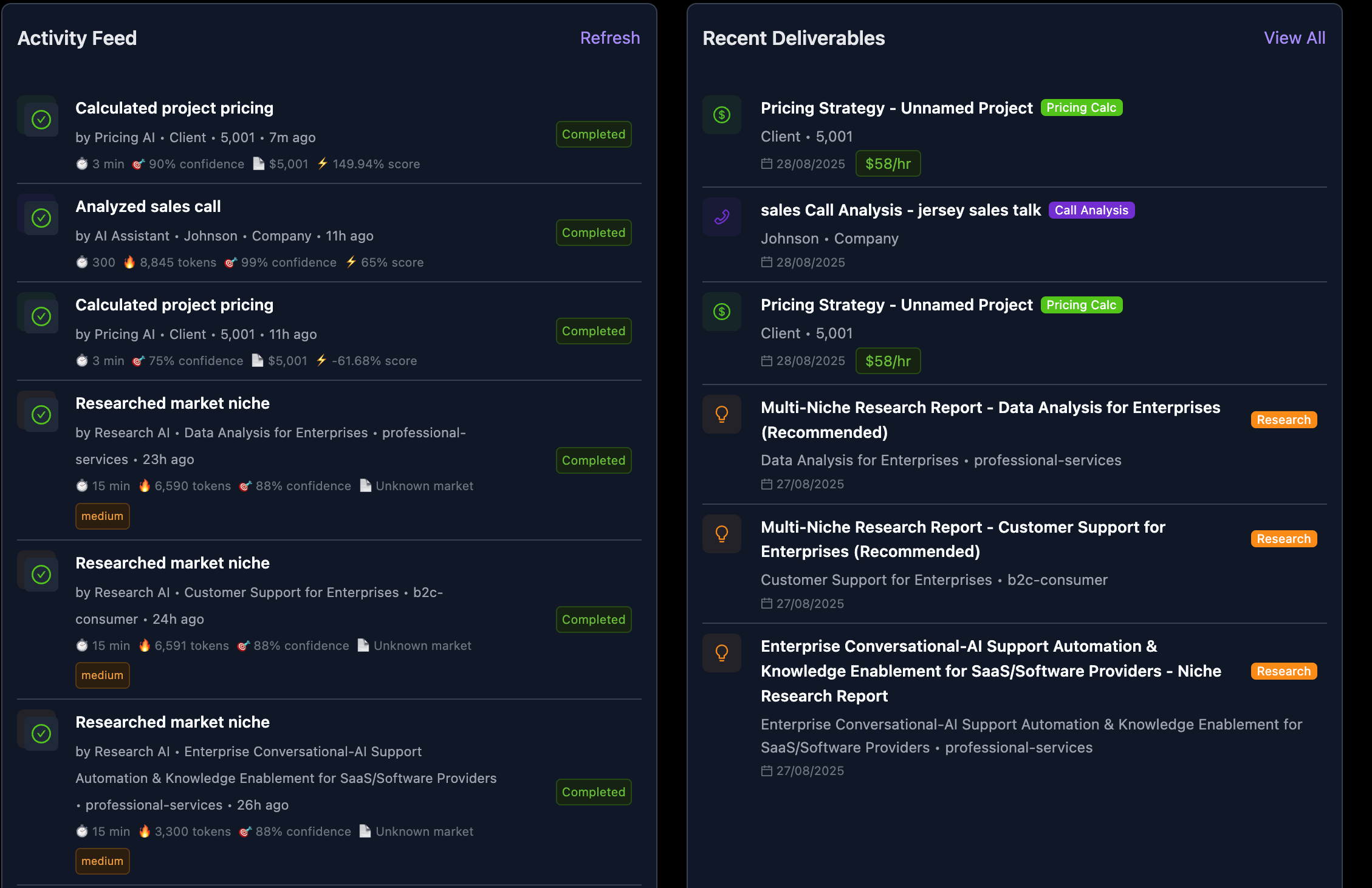The image size is (1372, 888).
Task: Click the lightbulb icon on Multi-Niche Research Report
Action: (721, 414)
